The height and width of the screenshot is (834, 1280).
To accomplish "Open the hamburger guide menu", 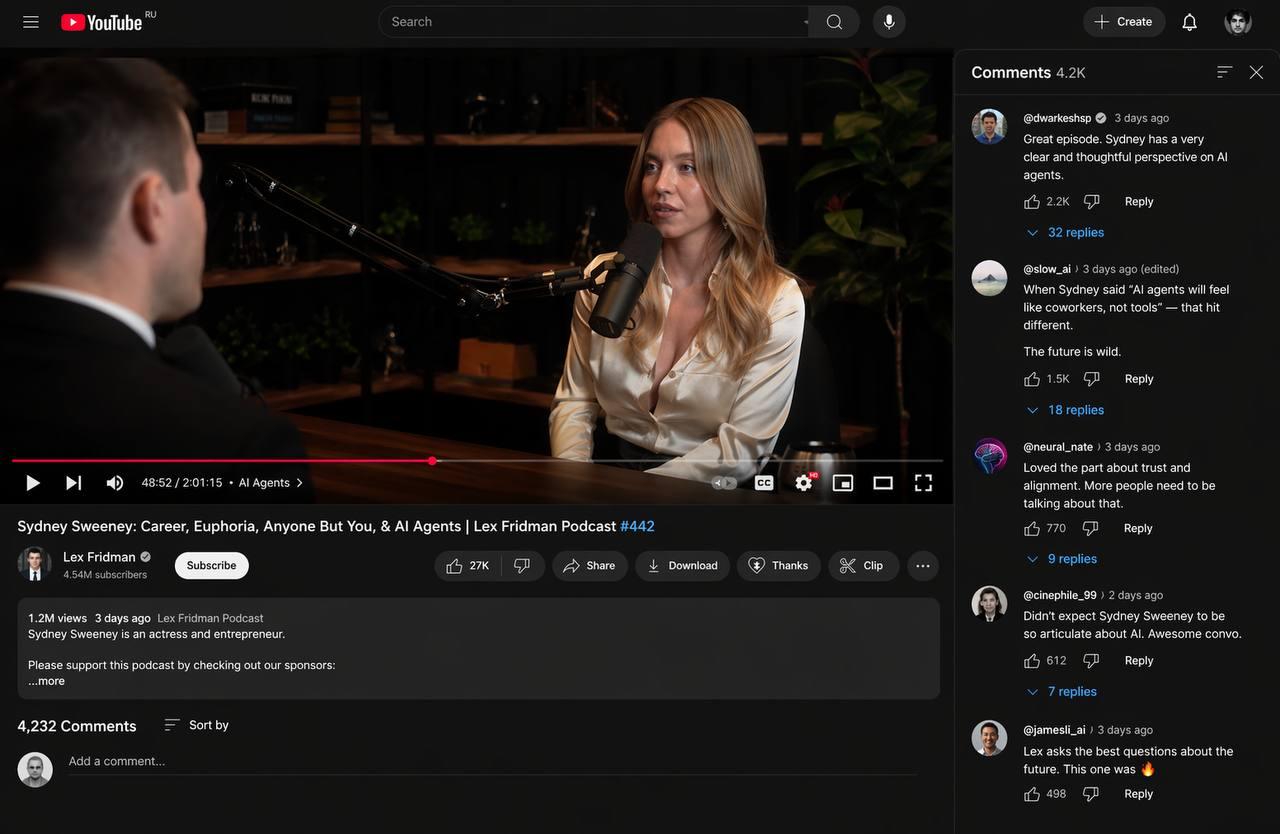I will pos(31,22).
